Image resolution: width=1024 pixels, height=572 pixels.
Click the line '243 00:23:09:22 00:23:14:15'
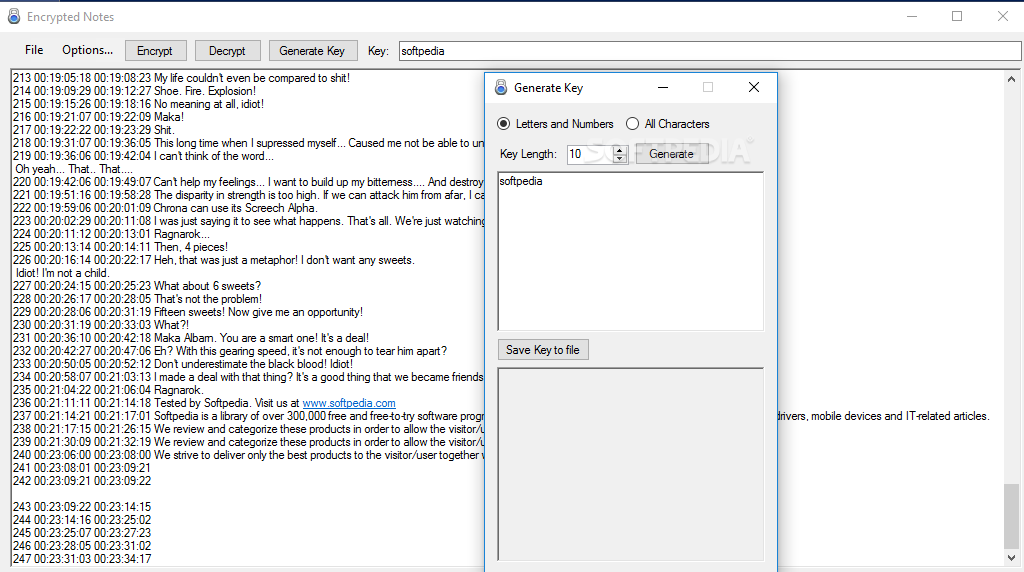coord(82,507)
